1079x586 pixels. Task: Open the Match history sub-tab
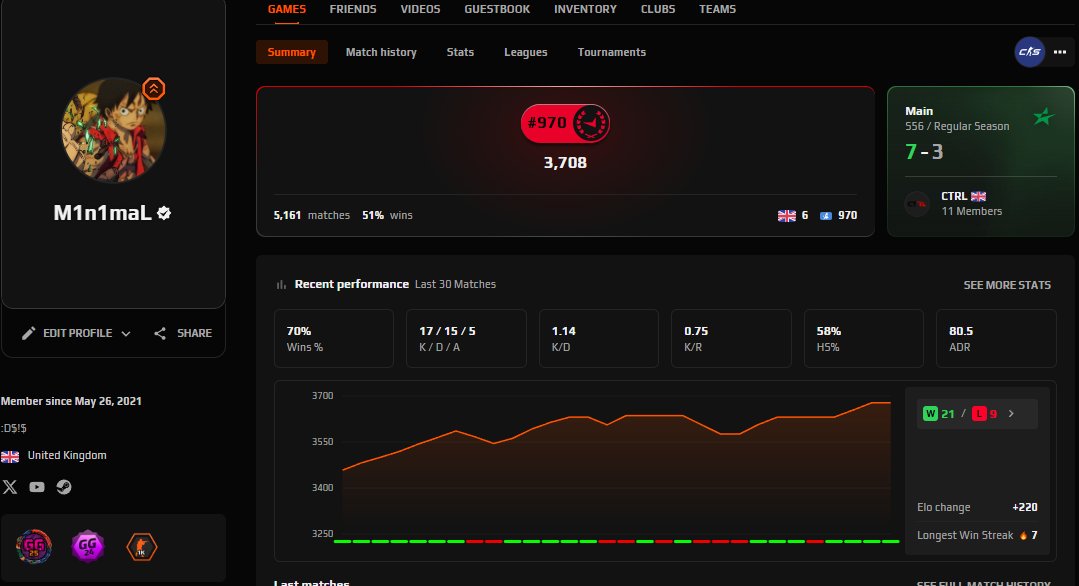[381, 52]
